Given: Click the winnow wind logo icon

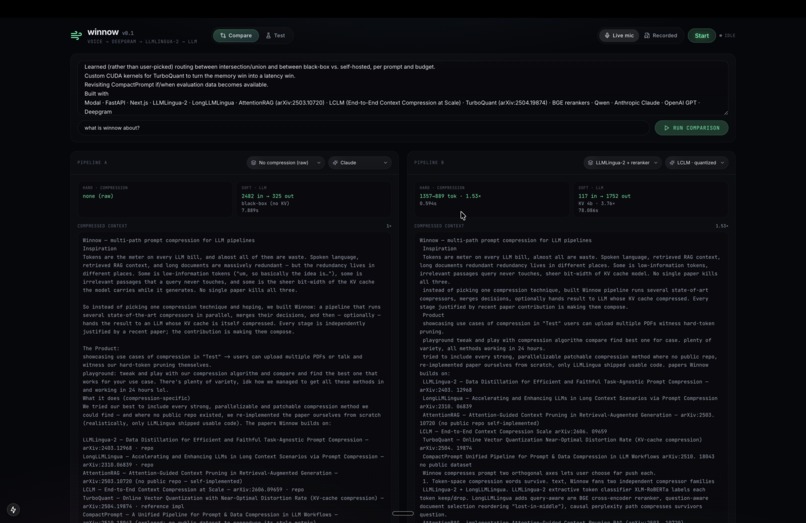Looking at the screenshot, I should (76, 35).
